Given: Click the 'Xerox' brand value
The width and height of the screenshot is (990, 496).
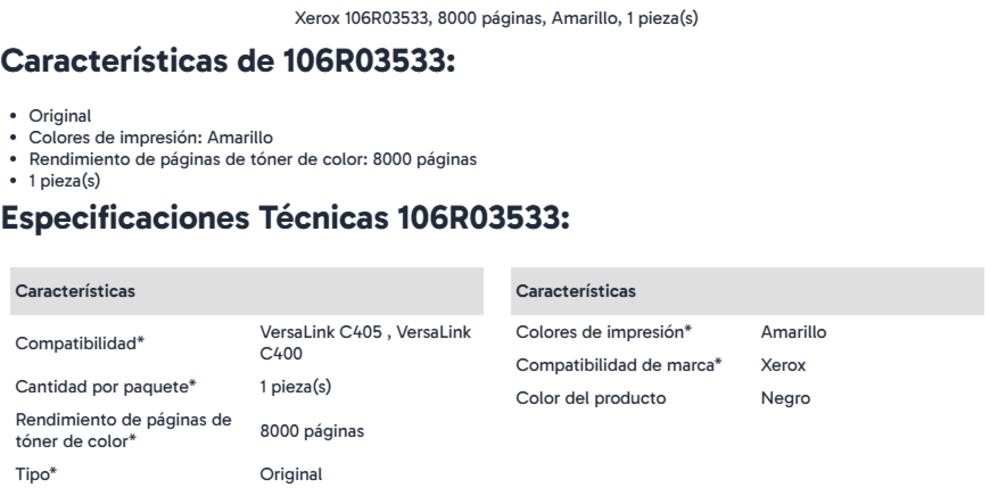Looking at the screenshot, I should [x=783, y=365].
